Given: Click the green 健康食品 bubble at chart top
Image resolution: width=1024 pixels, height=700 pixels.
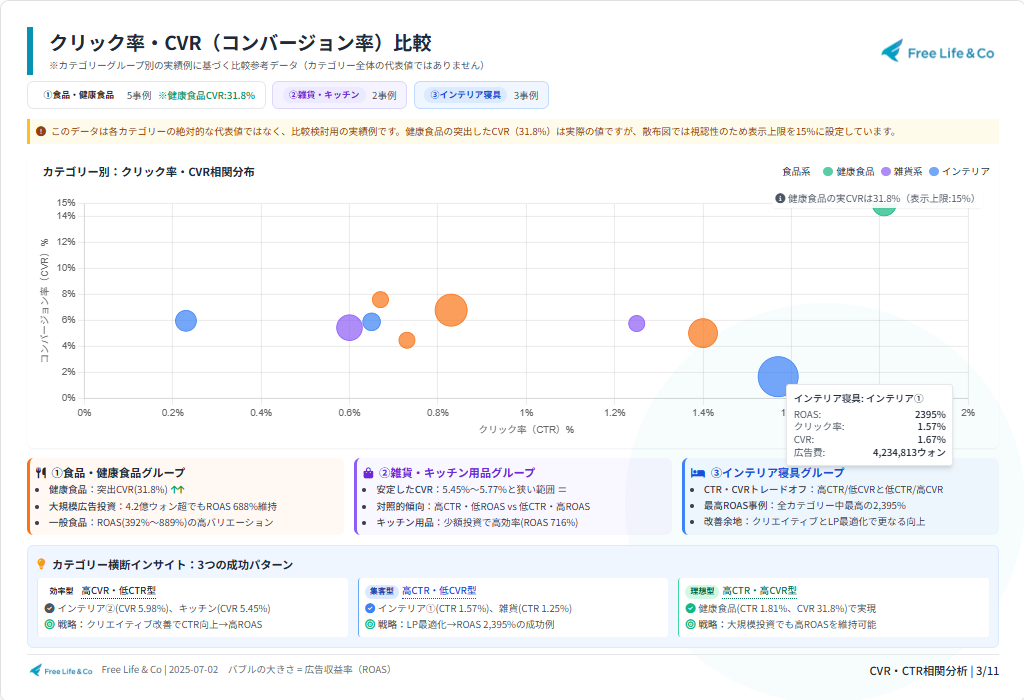Looking at the screenshot, I should point(884,206).
